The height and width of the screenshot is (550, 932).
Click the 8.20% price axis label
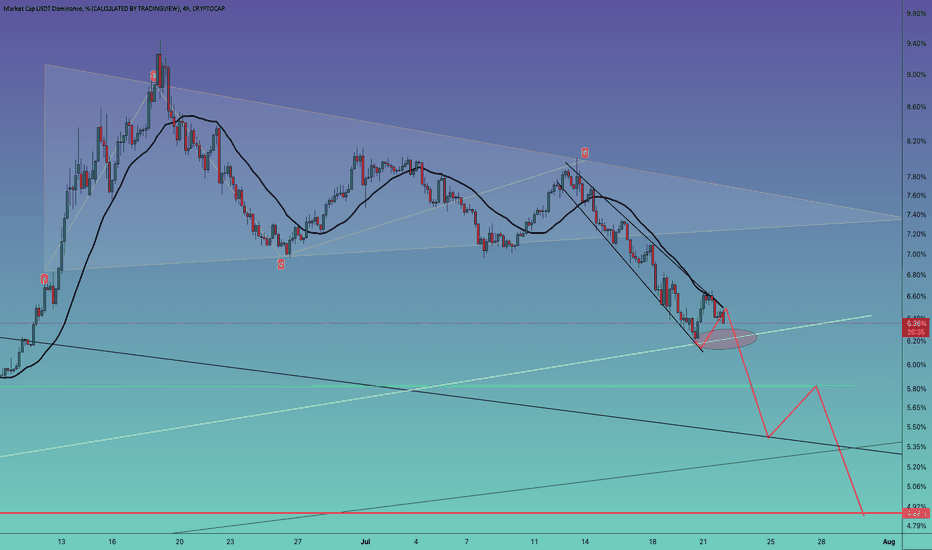(x=916, y=142)
